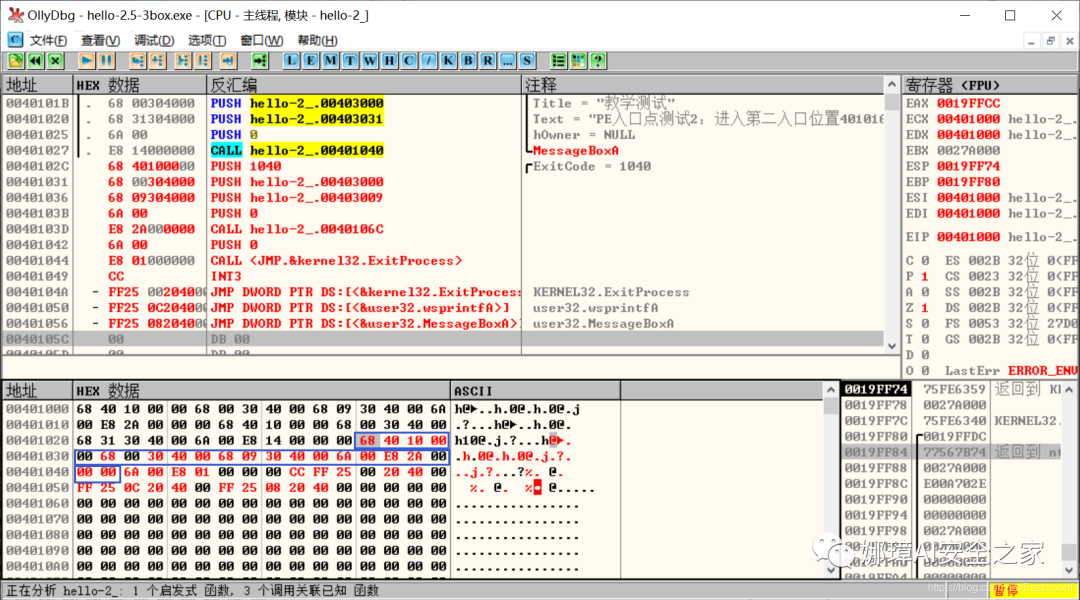Open Run trace with ellipsis button

pos(508,61)
